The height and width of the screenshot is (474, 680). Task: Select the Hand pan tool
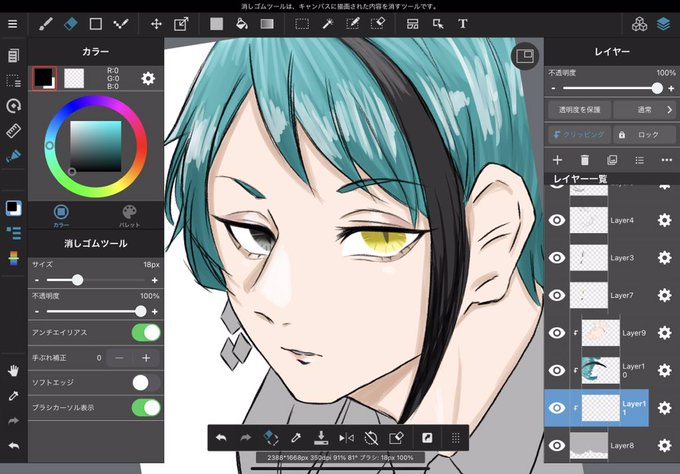tap(13, 371)
